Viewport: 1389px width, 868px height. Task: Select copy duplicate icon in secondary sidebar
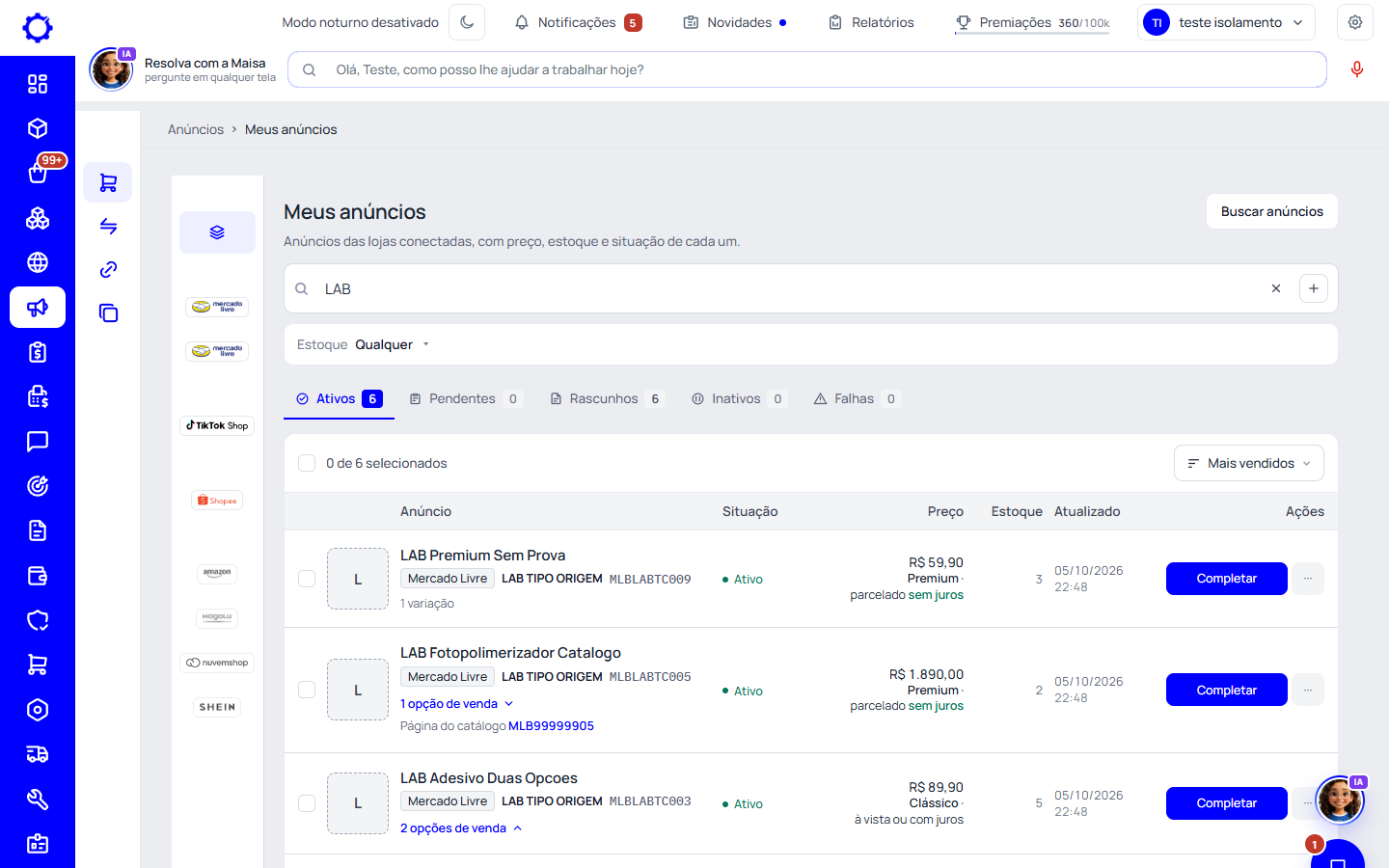[108, 312]
